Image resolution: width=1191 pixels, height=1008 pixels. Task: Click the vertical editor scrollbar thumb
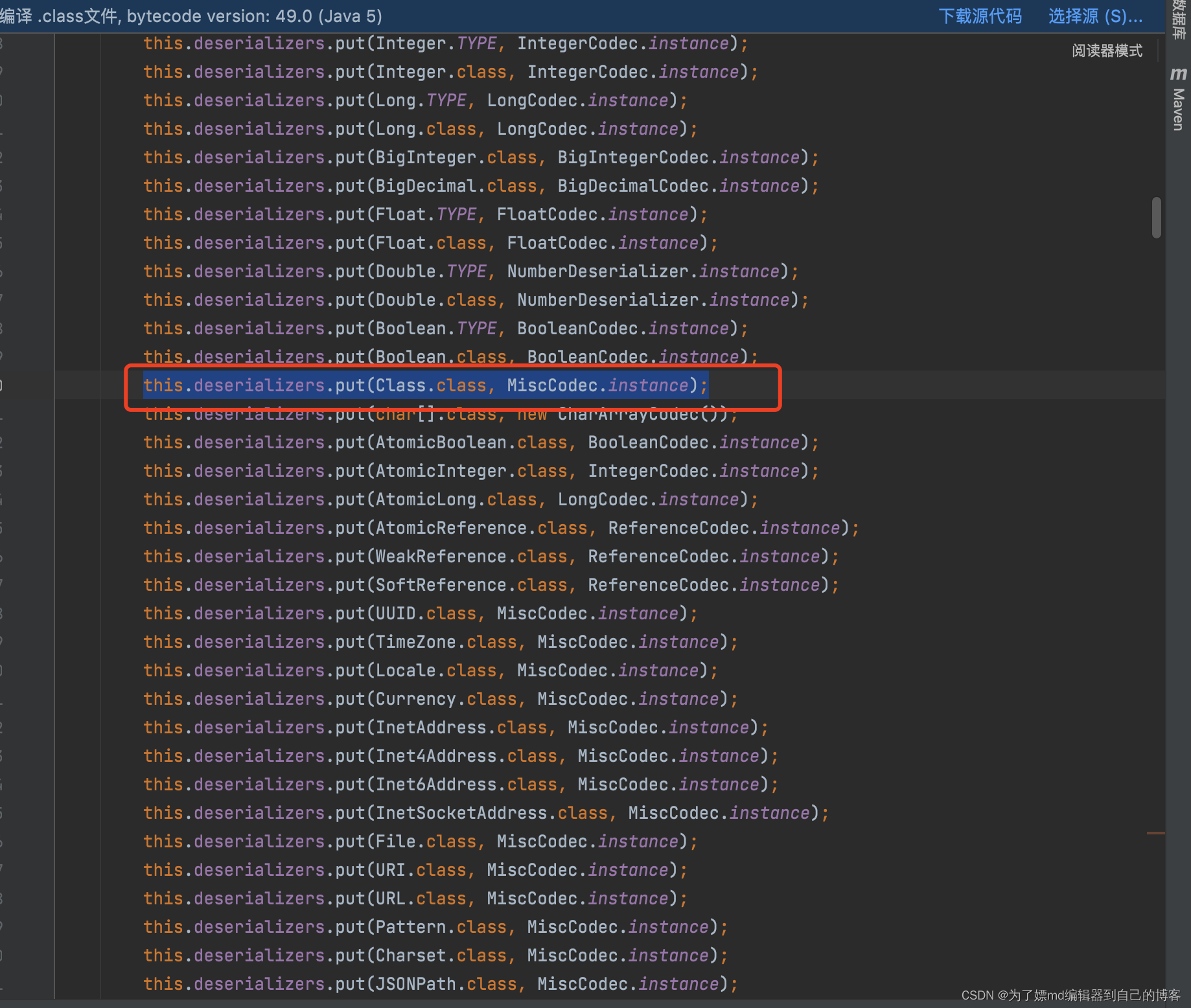[1157, 218]
